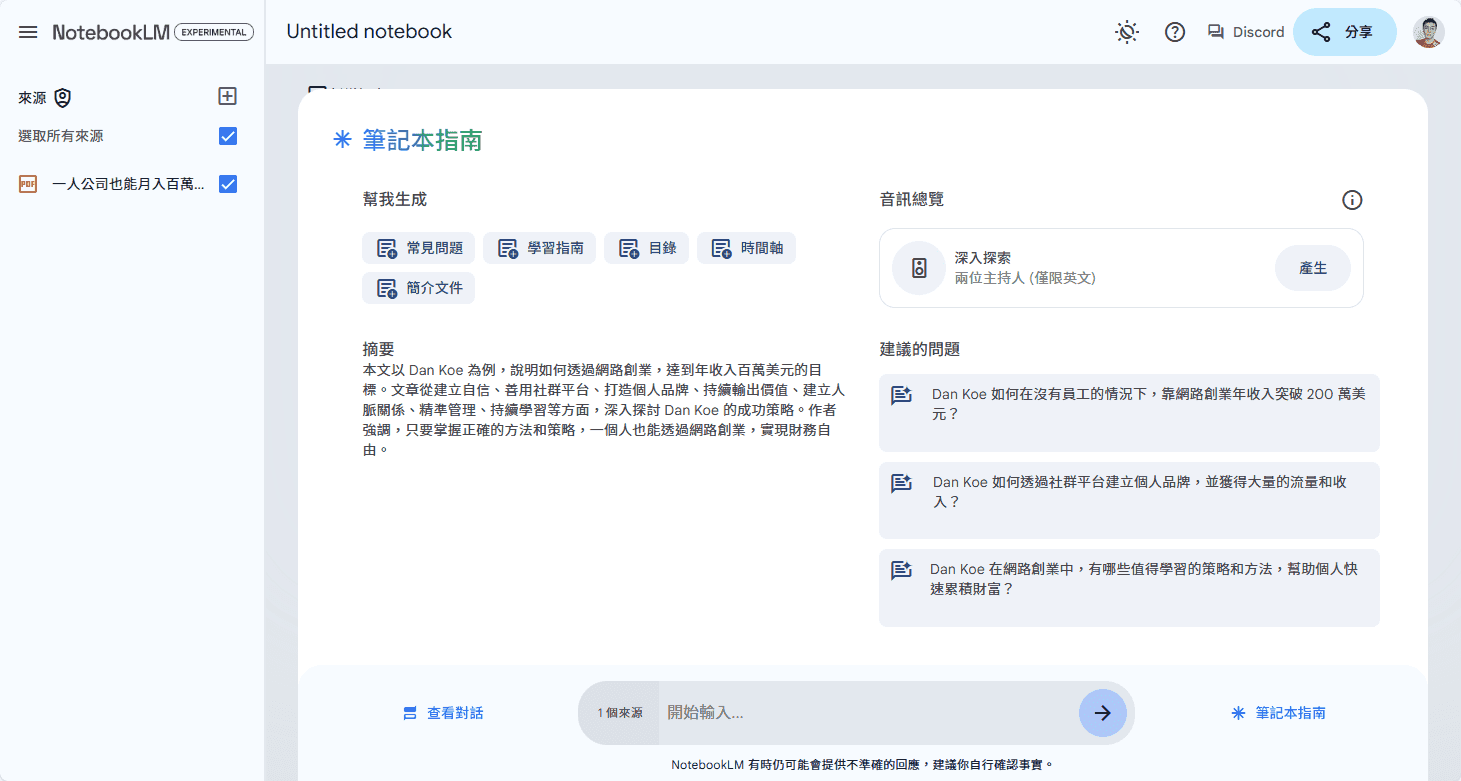The height and width of the screenshot is (781, 1461).
Task: Click the 音訊總覽 heading text
Action: click(912, 199)
